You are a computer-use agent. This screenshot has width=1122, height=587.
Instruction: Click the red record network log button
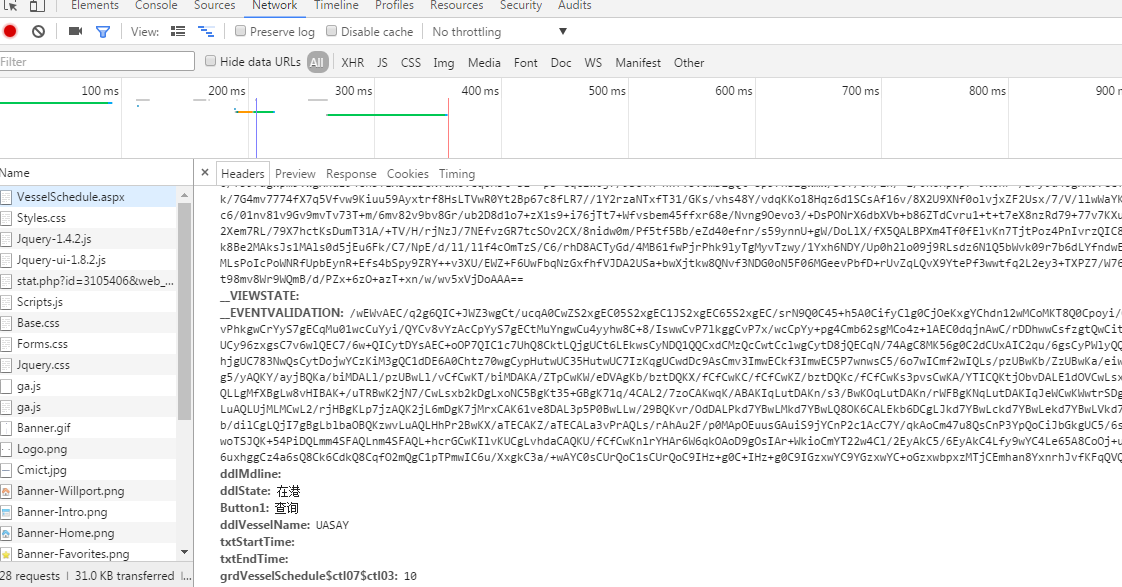(10, 31)
